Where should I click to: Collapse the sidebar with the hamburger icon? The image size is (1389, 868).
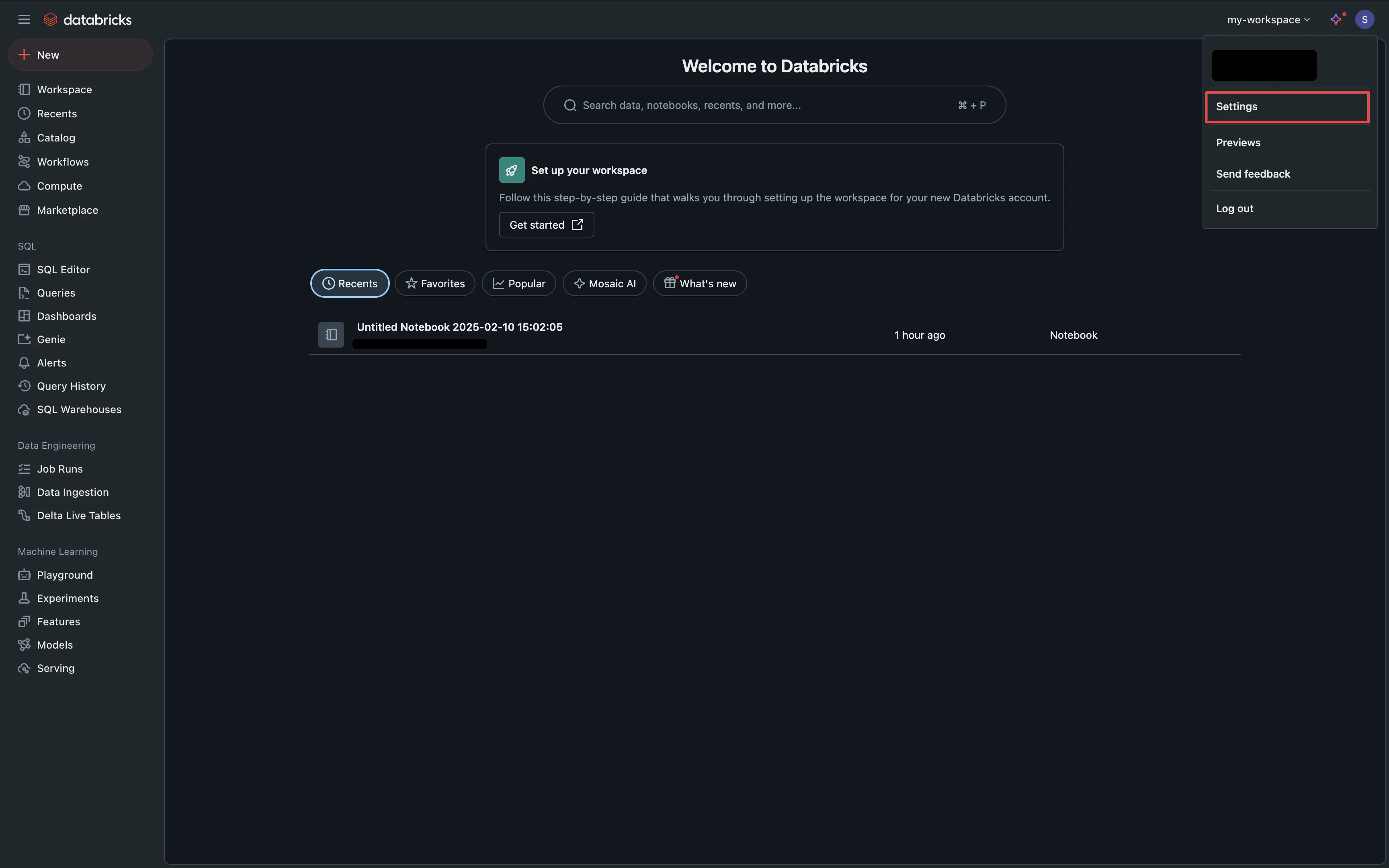coord(24,20)
